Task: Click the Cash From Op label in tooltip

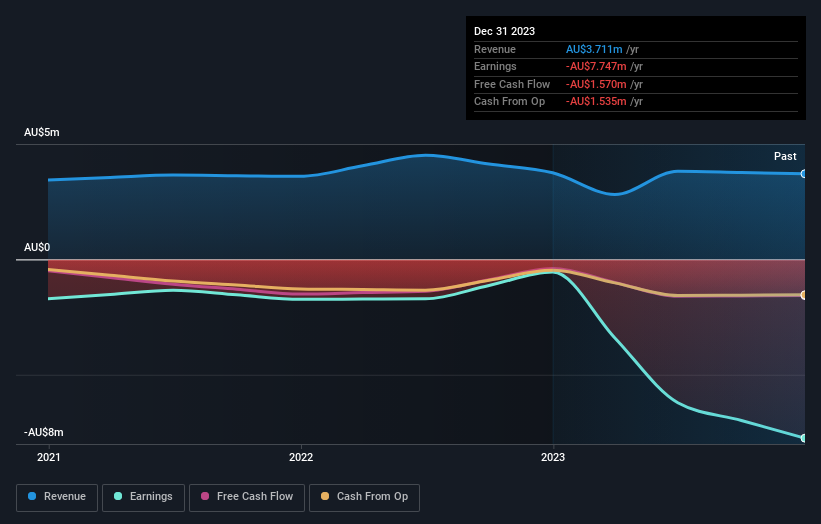Action: [509, 102]
